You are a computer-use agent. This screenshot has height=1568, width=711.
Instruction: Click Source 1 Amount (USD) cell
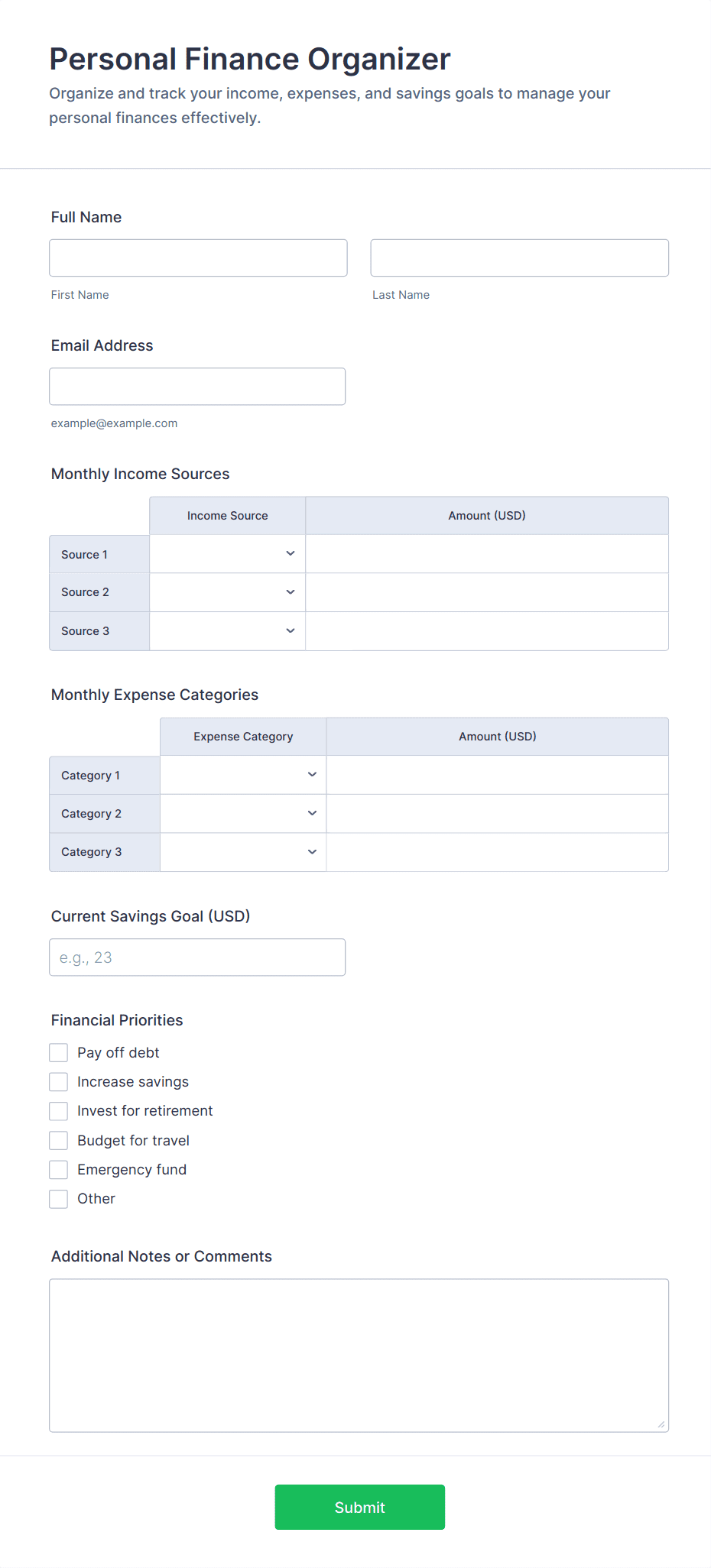point(487,554)
